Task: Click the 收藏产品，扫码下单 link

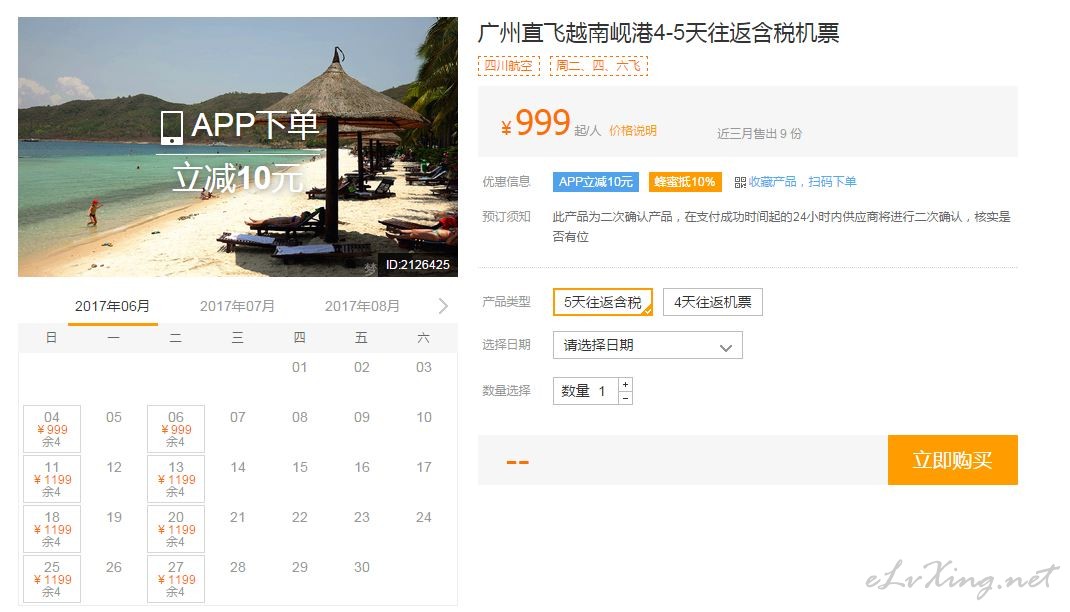Action: coord(802,182)
